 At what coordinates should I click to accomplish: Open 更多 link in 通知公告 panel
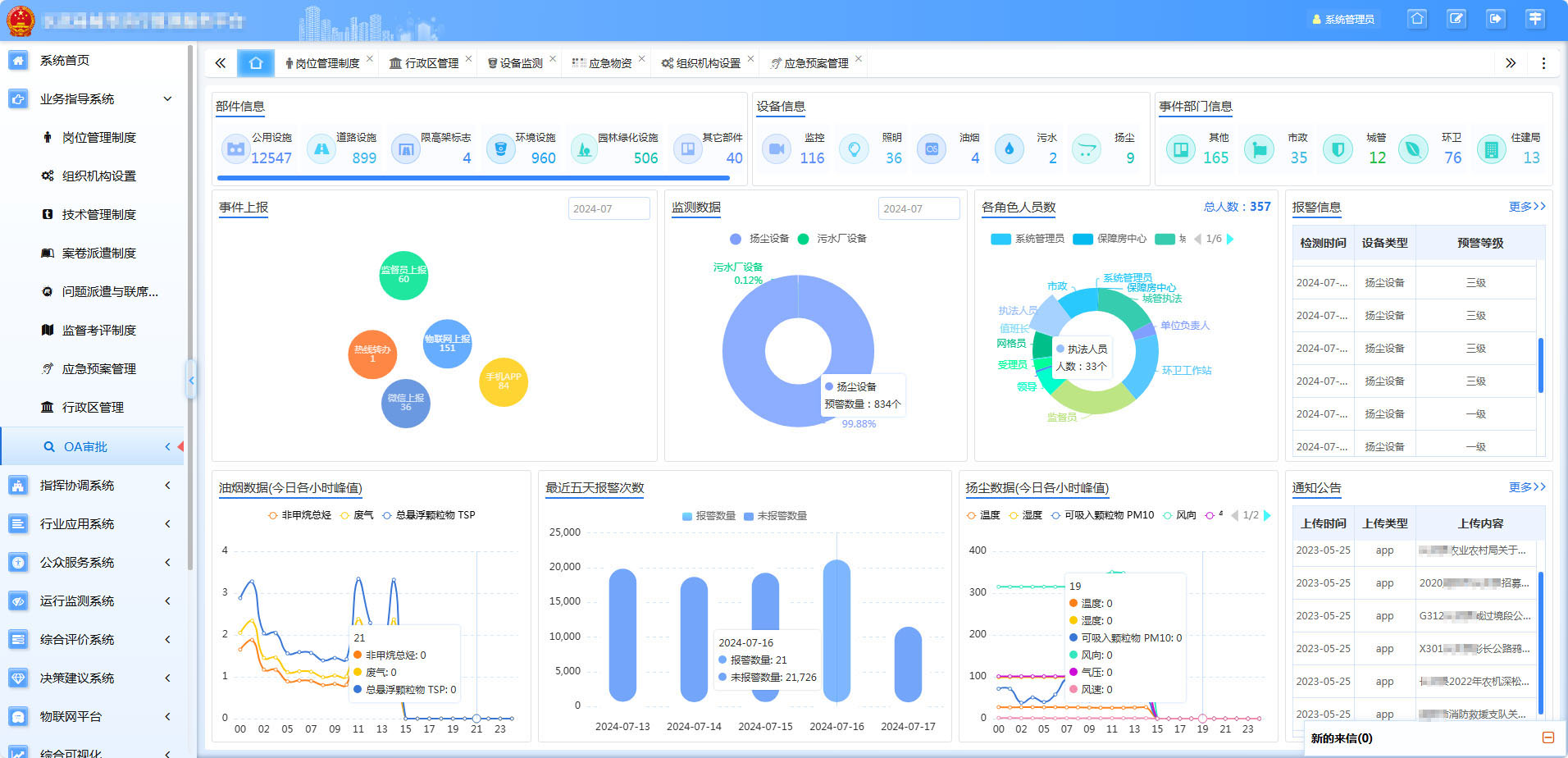[1526, 487]
